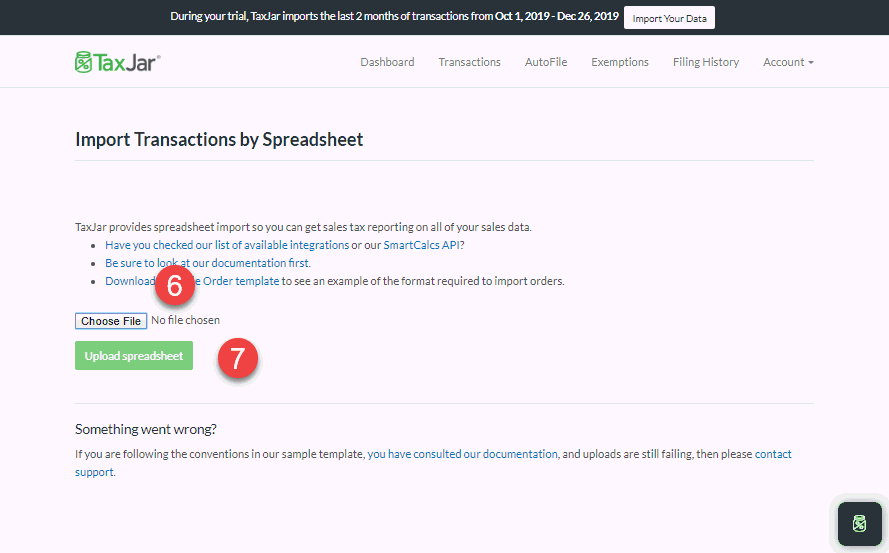The height and width of the screenshot is (553, 889).
Task: Go to the Transactions page
Action: (469, 62)
